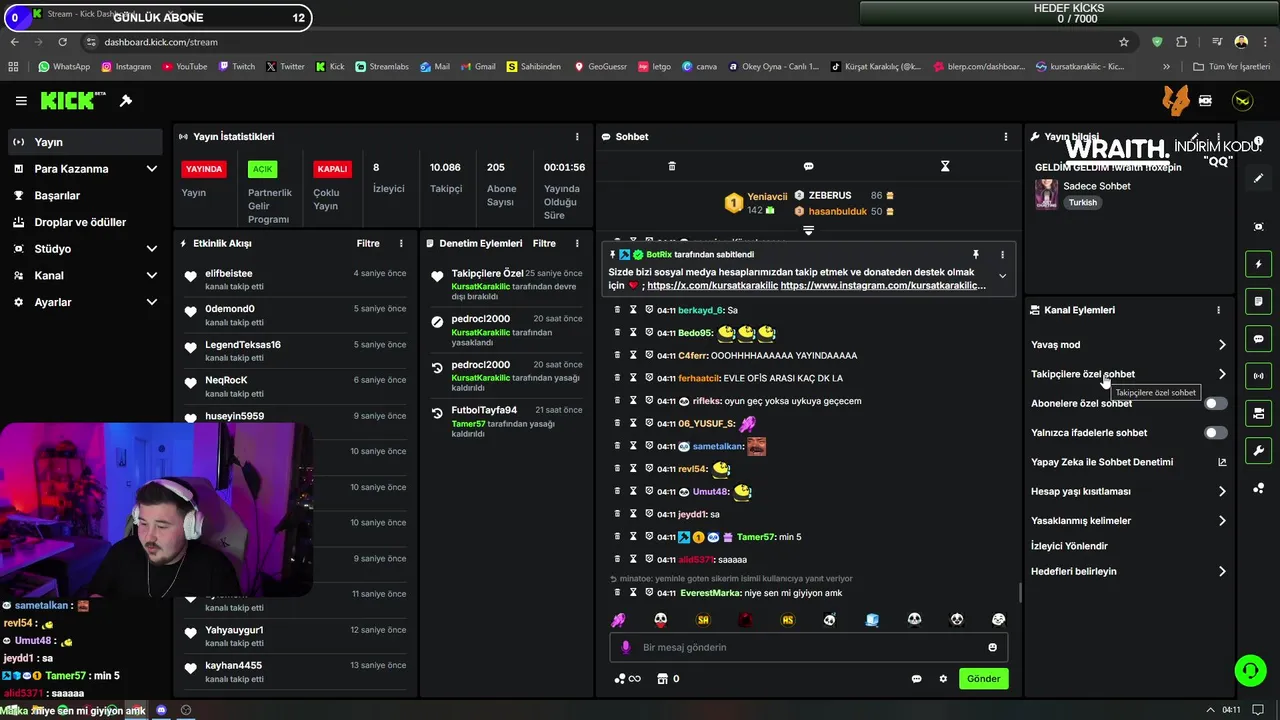The image size is (1280, 720).
Task: Click the broadcast signal icon in the right toolbar
Action: coord(1259,376)
